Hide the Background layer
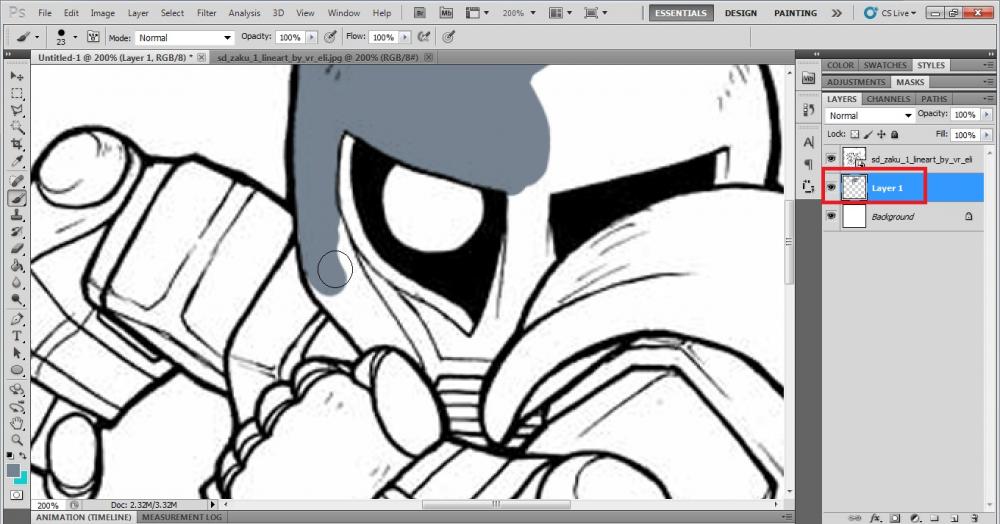This screenshot has width=1000, height=524. point(831,216)
